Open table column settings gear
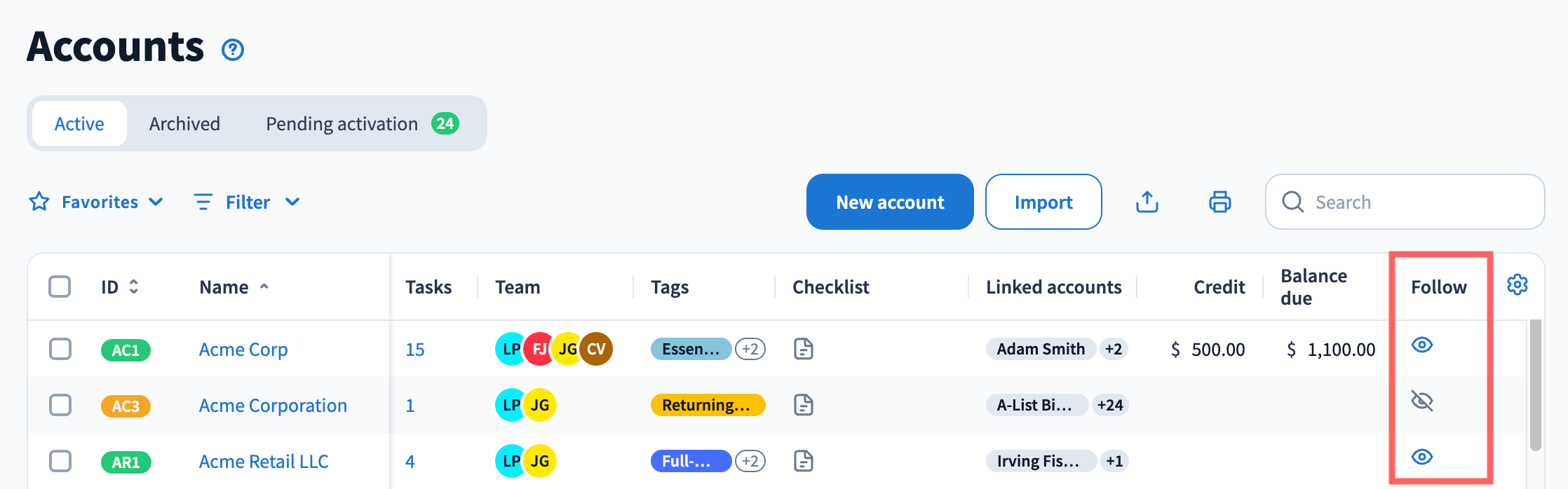 (x=1518, y=284)
